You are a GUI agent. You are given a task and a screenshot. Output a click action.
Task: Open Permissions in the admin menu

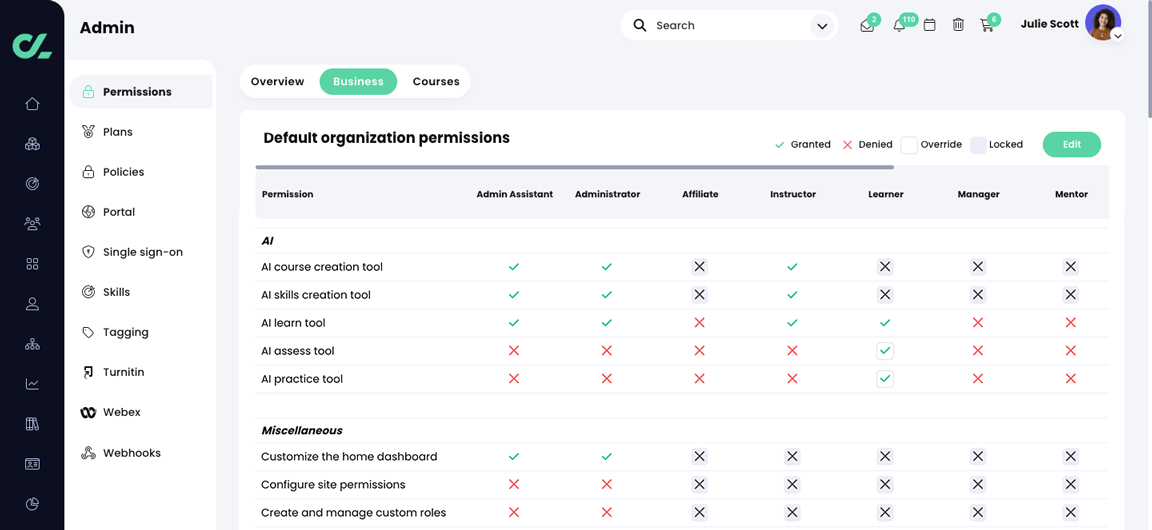point(141,92)
